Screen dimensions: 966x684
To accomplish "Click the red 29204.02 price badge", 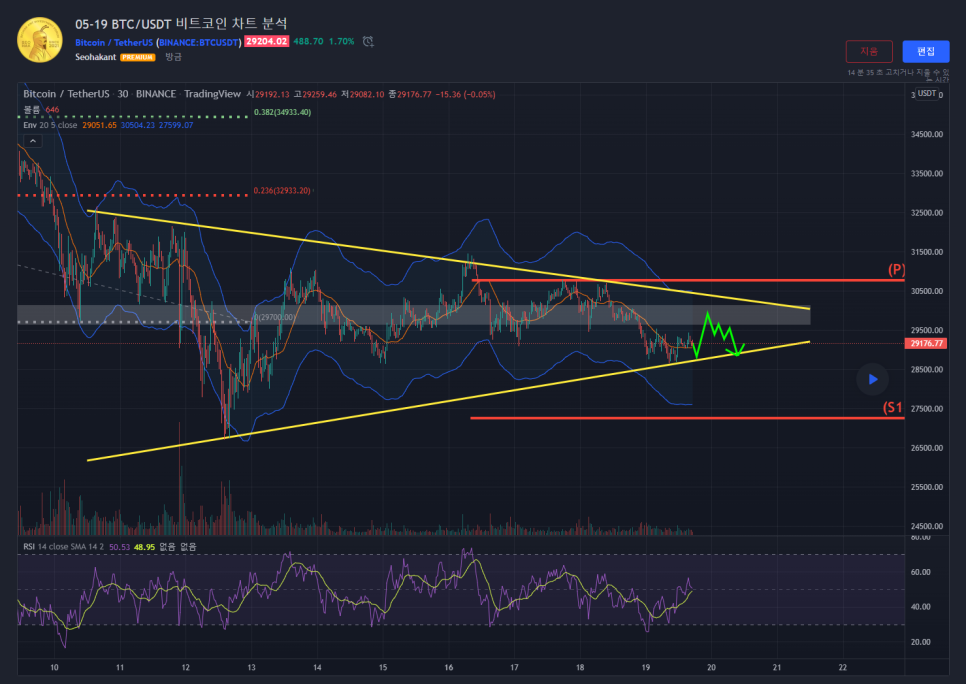I will 266,42.
